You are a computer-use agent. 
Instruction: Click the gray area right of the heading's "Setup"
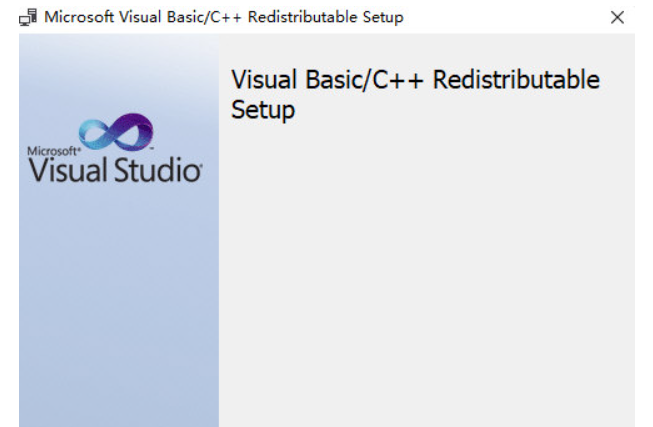[450, 110]
